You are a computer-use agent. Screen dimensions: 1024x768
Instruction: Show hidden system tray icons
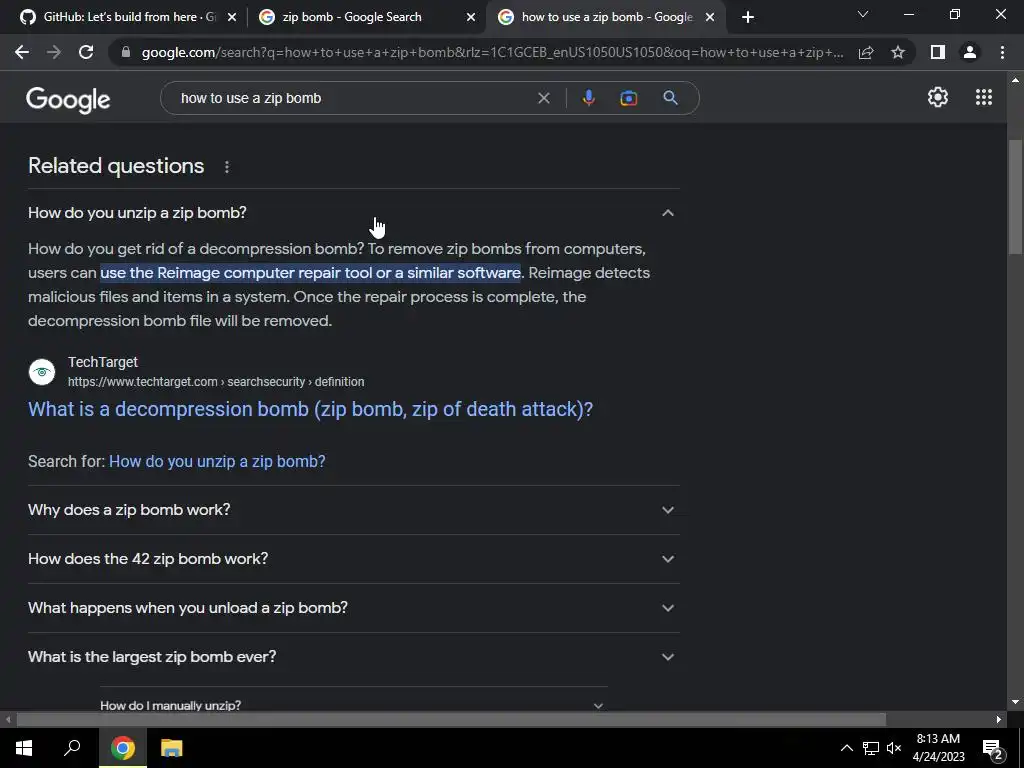tap(846, 748)
